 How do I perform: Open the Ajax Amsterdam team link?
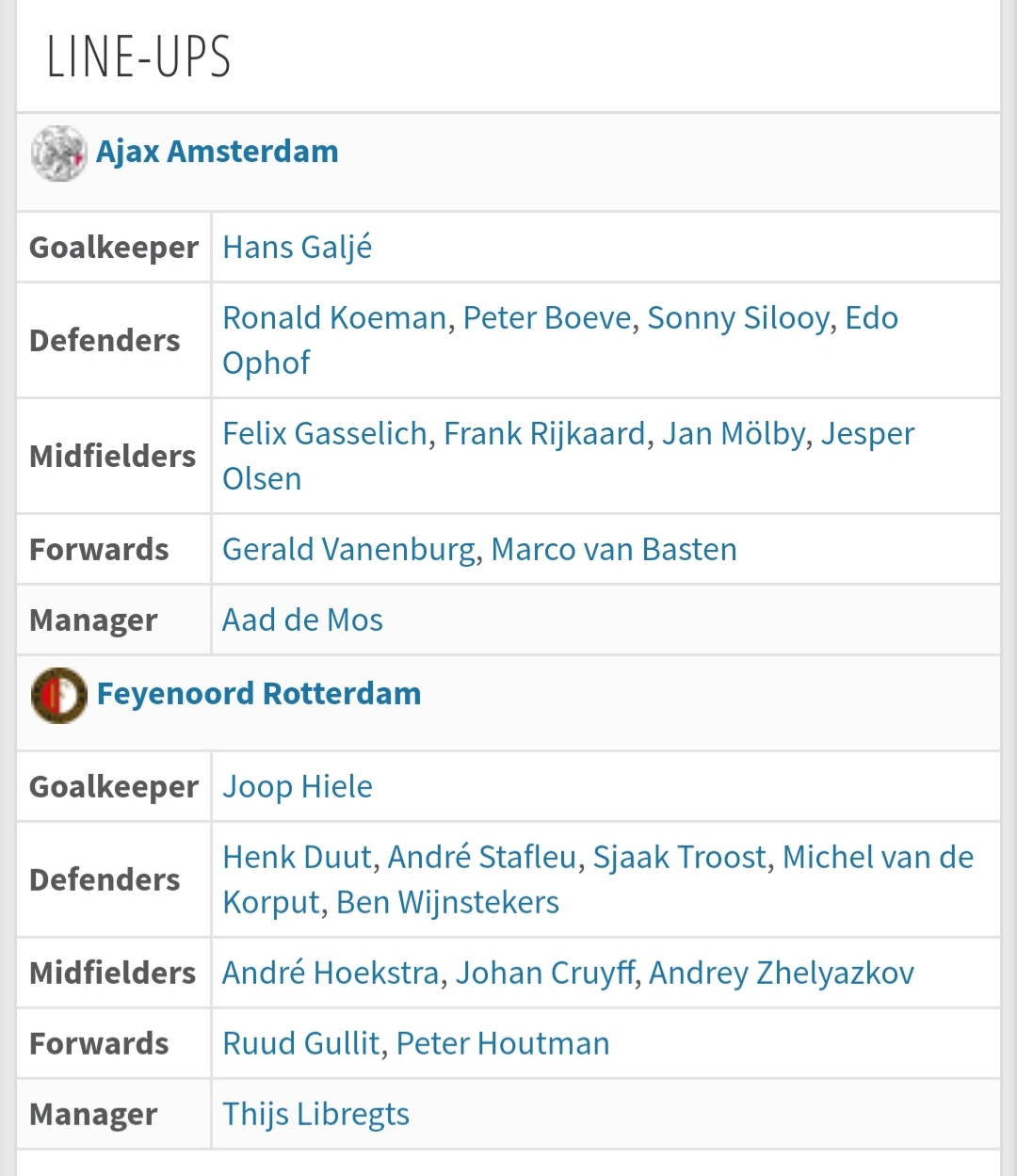point(218,152)
